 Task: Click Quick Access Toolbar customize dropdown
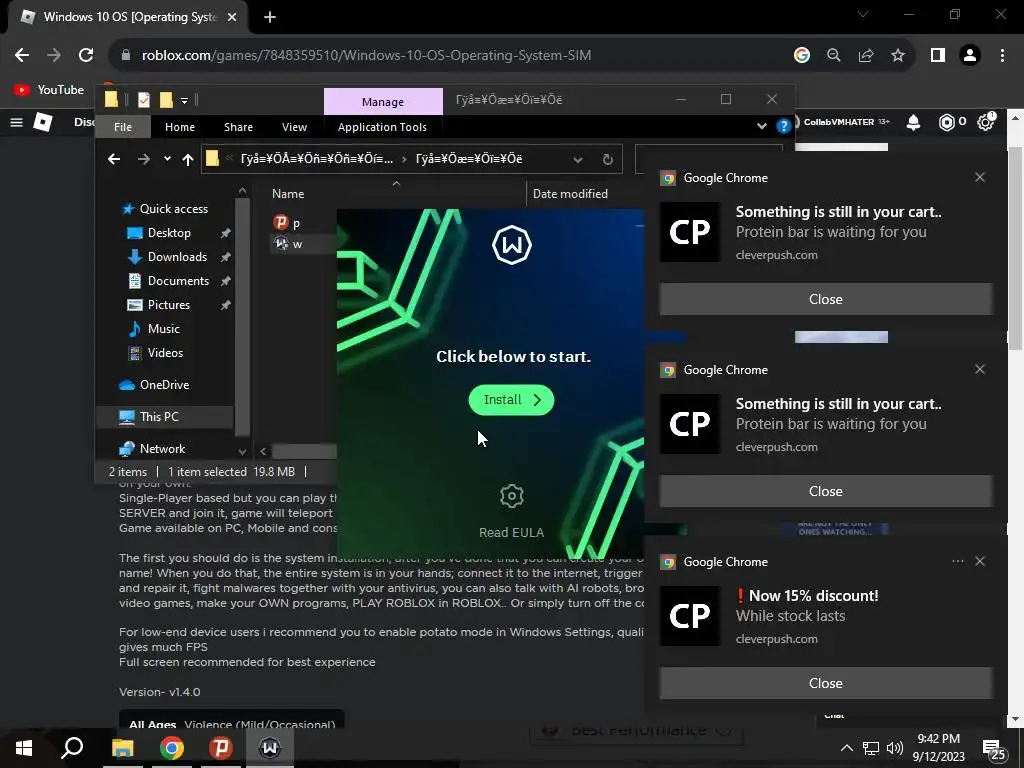[x=185, y=100]
